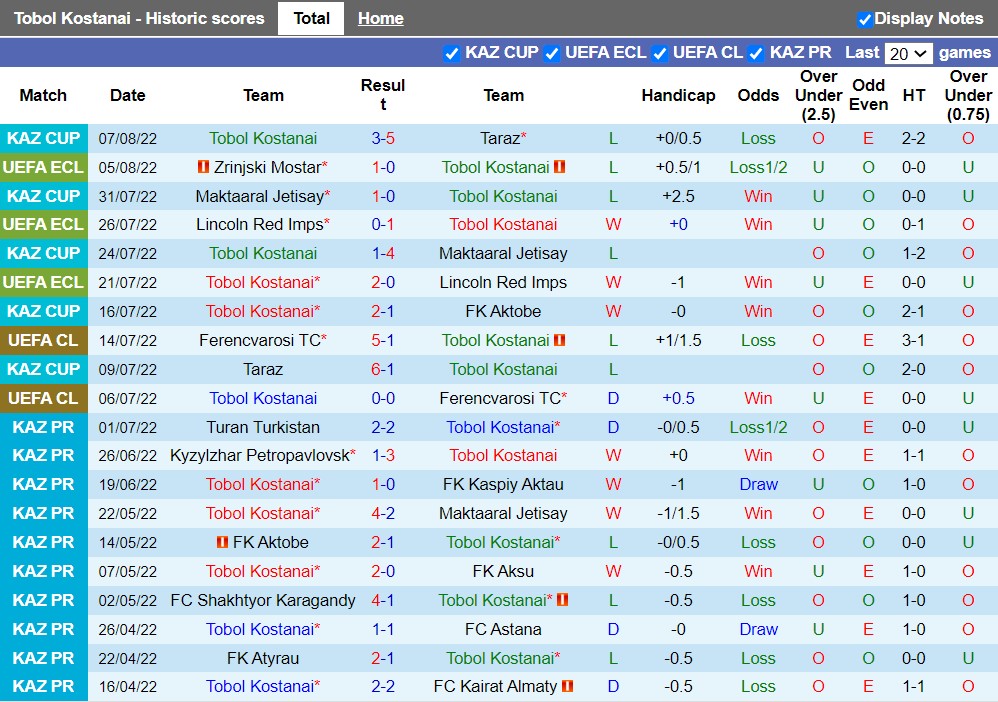Open the Last games count dropdown
This screenshot has height=702, width=998.
908,52
